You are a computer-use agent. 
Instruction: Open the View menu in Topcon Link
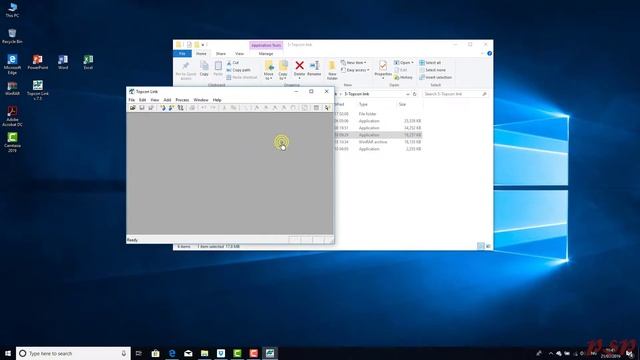point(155,100)
